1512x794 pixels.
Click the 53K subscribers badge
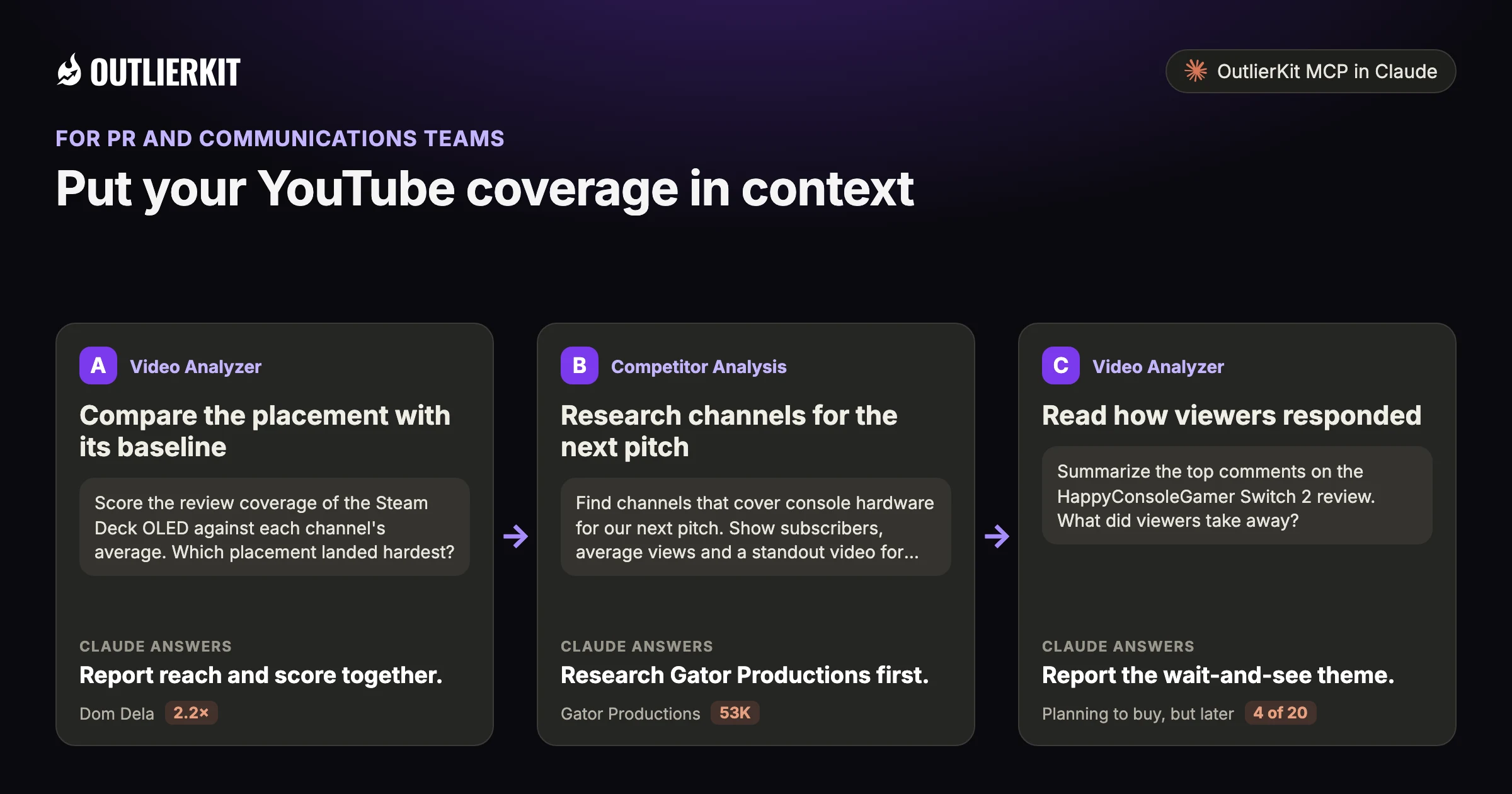(735, 713)
